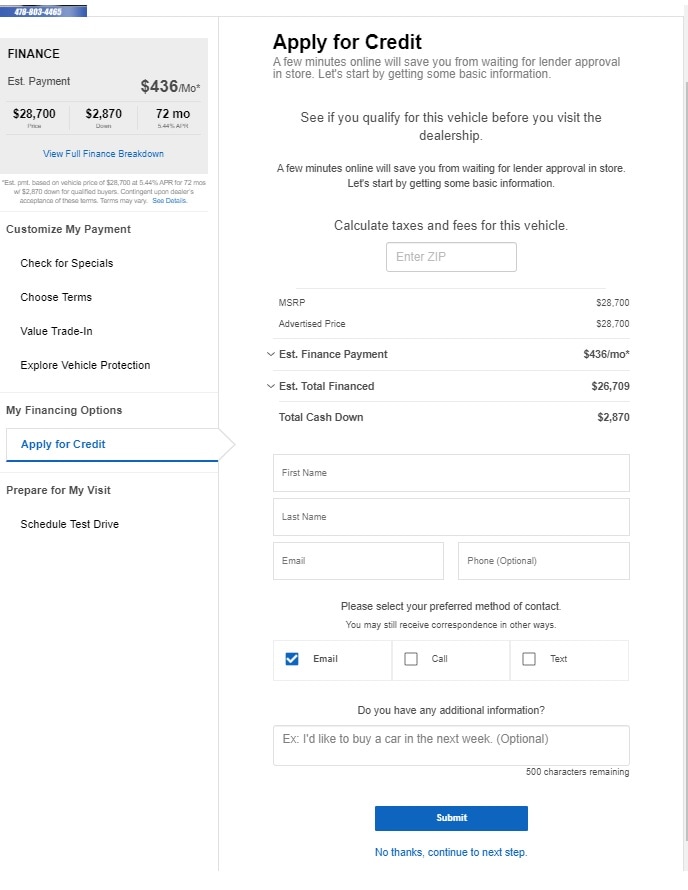Click the 72 mo term value
The image size is (688, 890).
[x=173, y=114]
